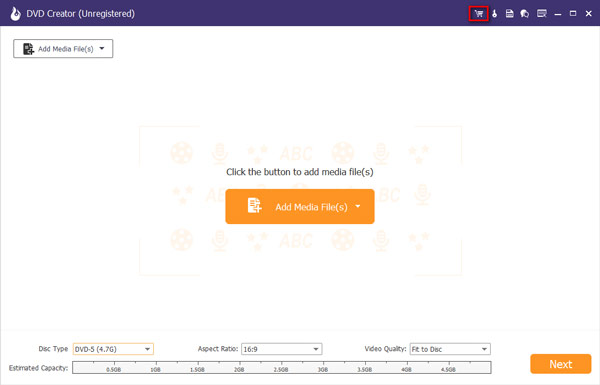The width and height of the screenshot is (600, 385).
Task: Open the Aspect Ratio 16:9 dropdown
Action: coord(282,349)
